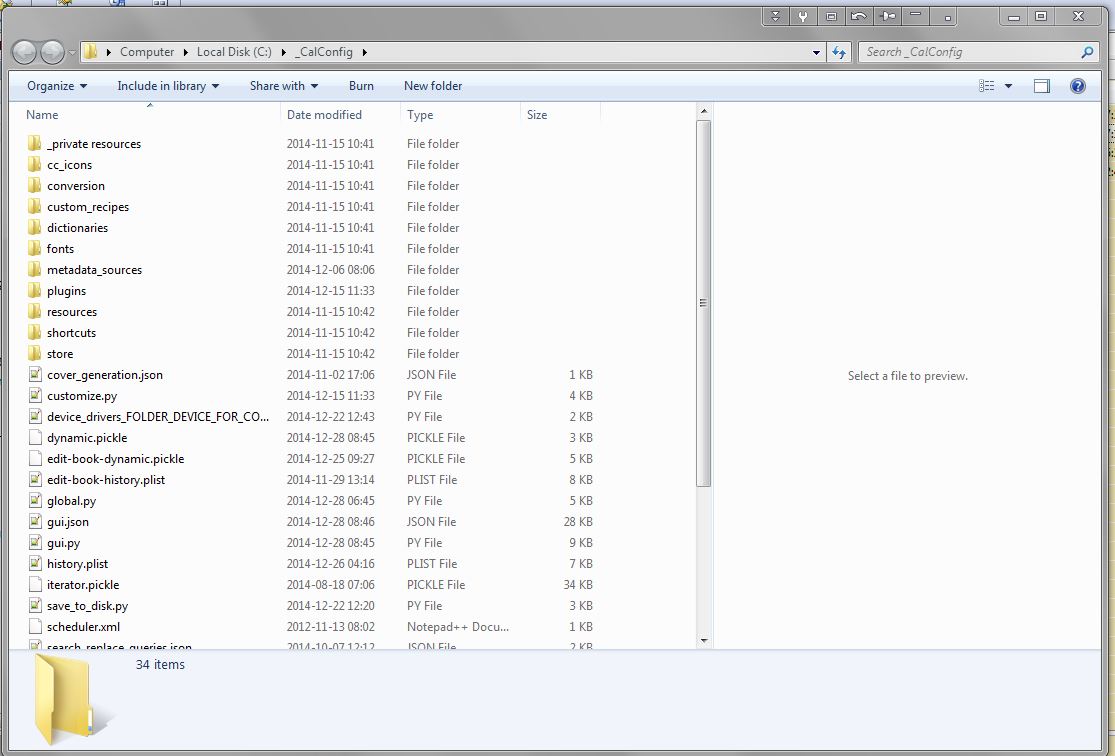Click the gui.json file icon
The height and width of the screenshot is (756, 1115).
tap(35, 521)
